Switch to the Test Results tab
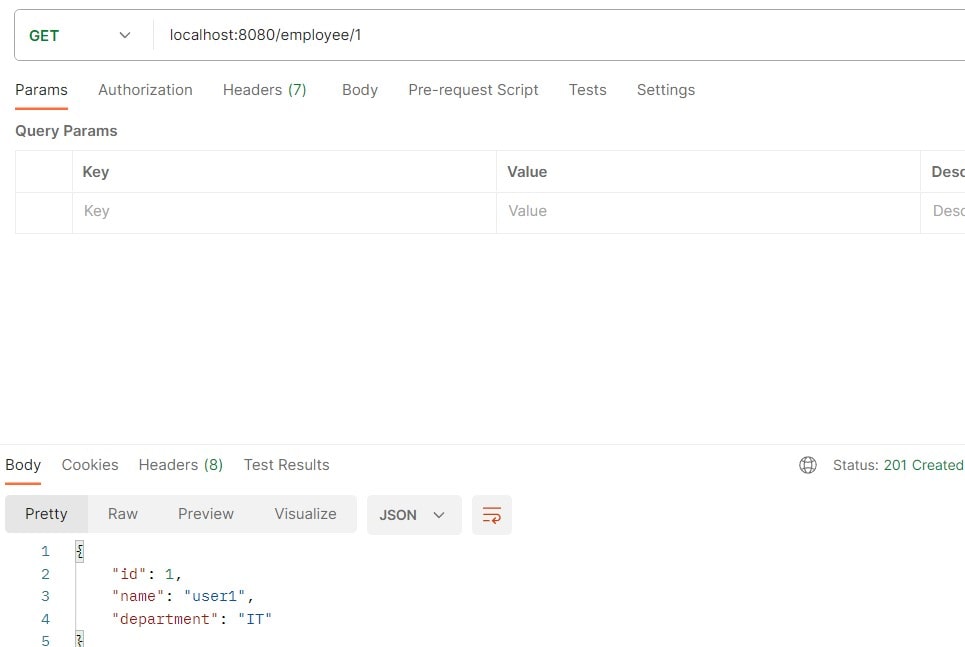This screenshot has width=965, height=647. coord(286,465)
